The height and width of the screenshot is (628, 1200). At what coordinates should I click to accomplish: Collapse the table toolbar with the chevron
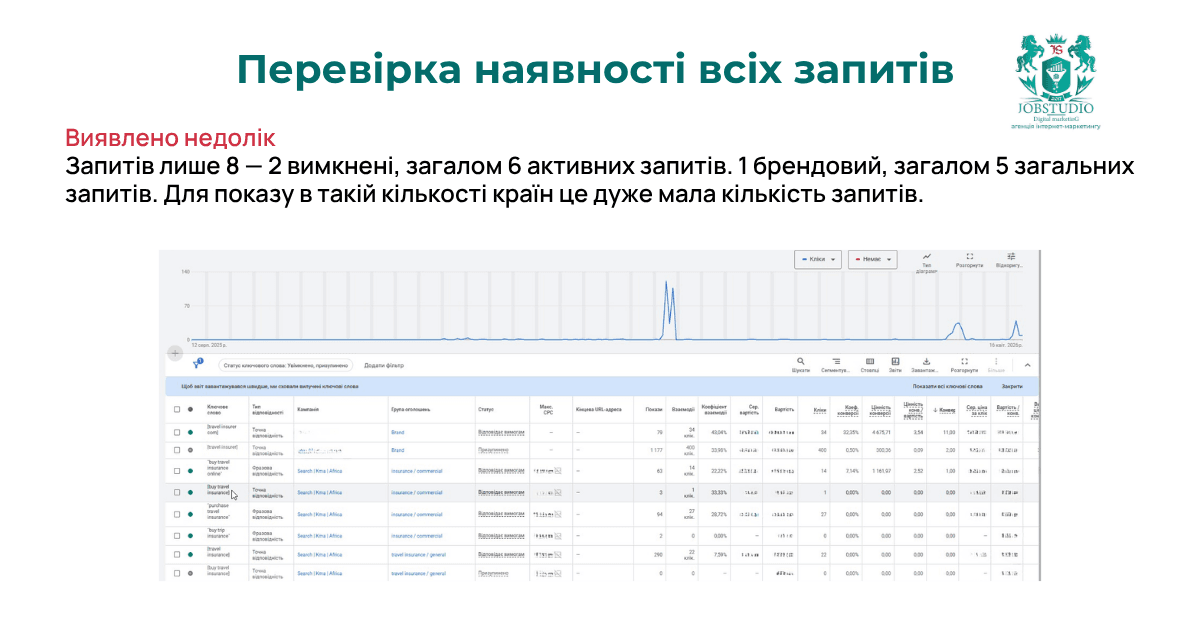point(1026,365)
